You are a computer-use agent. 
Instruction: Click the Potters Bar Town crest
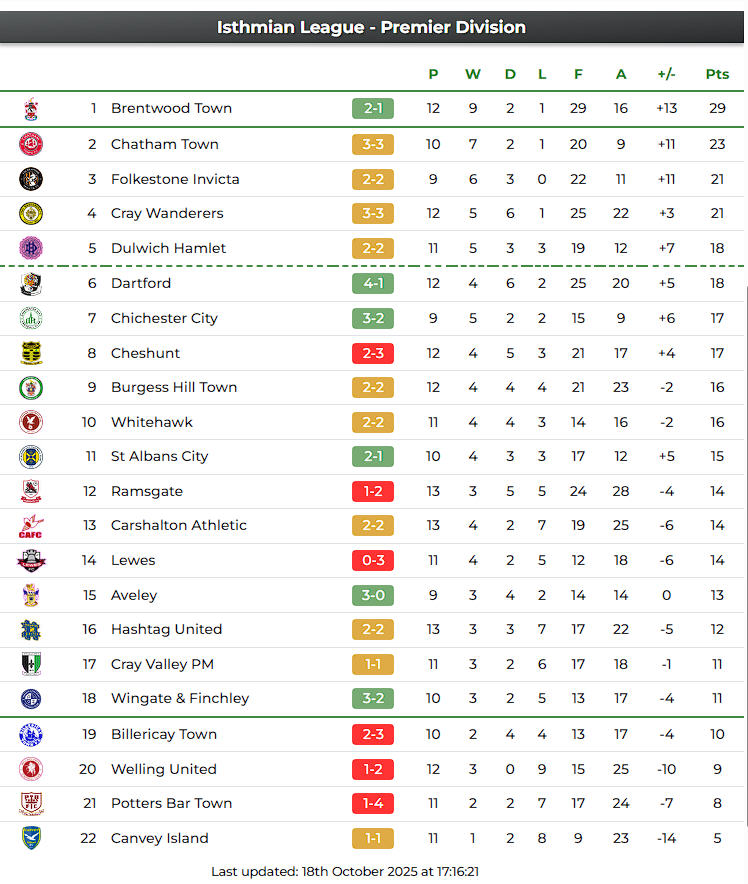click(31, 803)
